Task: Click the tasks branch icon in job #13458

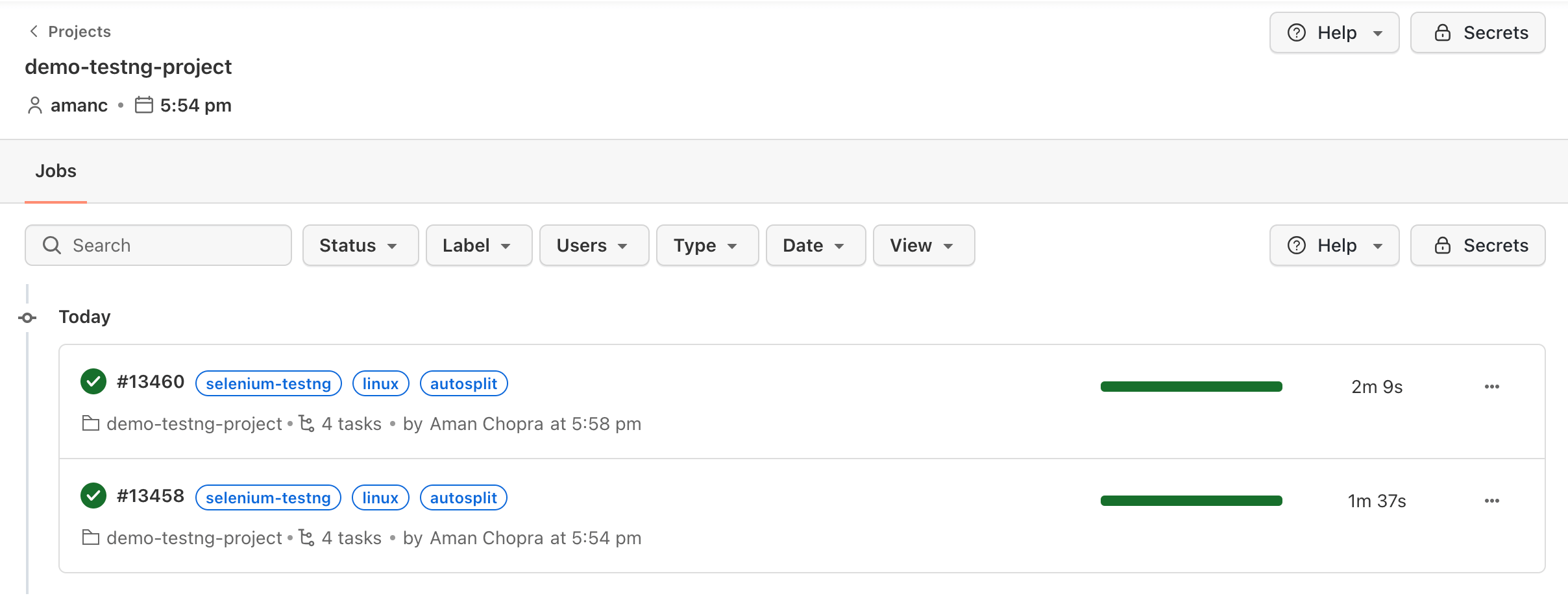Action: [306, 538]
